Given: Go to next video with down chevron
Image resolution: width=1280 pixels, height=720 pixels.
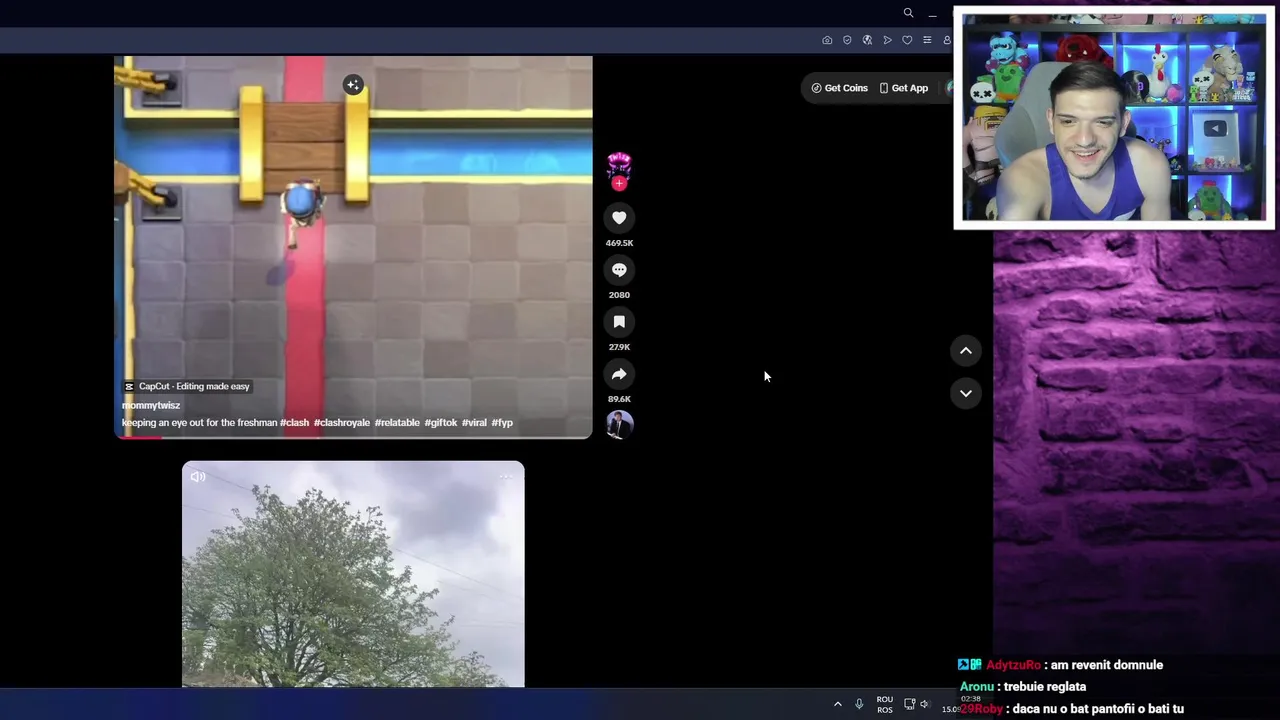Looking at the screenshot, I should 966,393.
